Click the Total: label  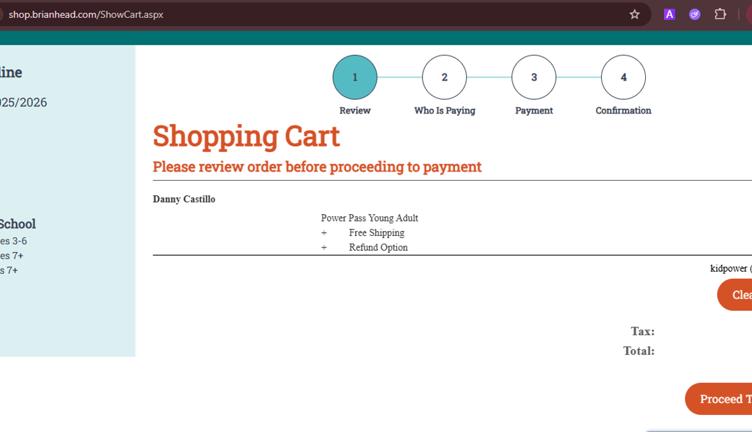pos(639,351)
